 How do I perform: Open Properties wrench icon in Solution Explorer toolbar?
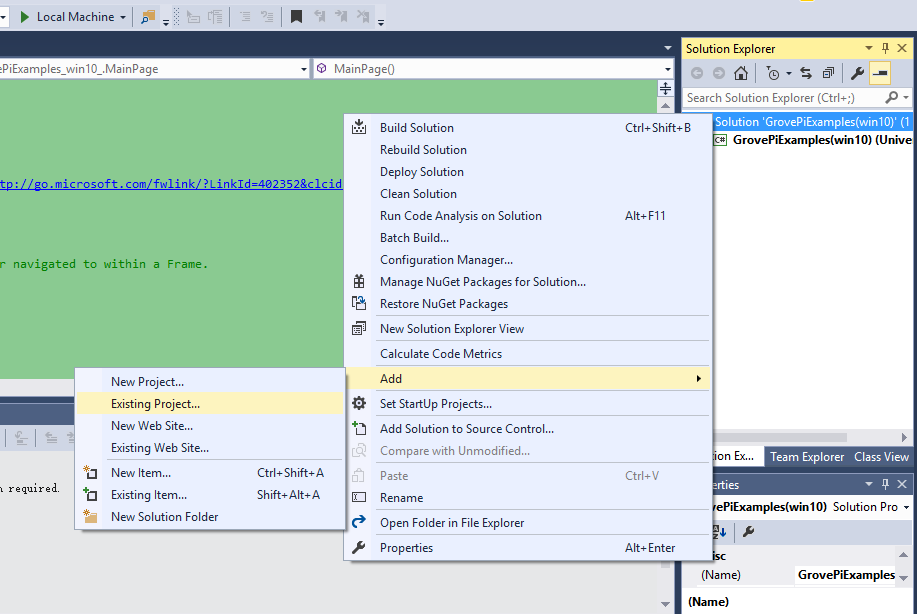pyautogui.click(x=857, y=73)
